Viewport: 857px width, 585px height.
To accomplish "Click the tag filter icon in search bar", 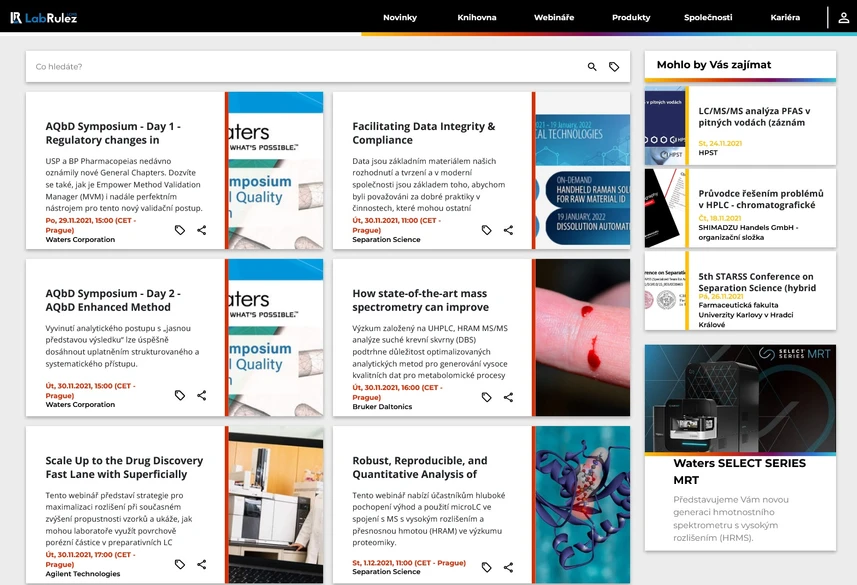I will click(614, 67).
